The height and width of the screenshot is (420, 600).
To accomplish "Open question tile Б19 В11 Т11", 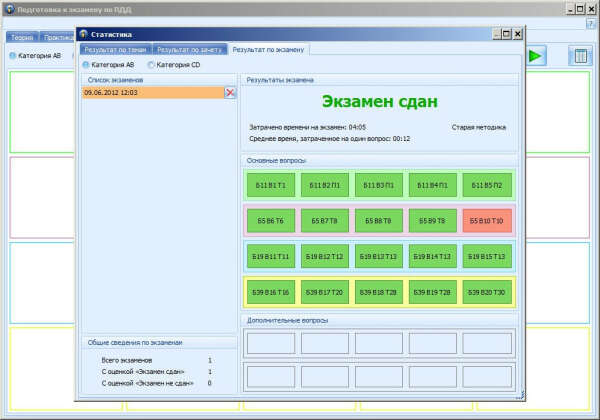I will (x=271, y=256).
